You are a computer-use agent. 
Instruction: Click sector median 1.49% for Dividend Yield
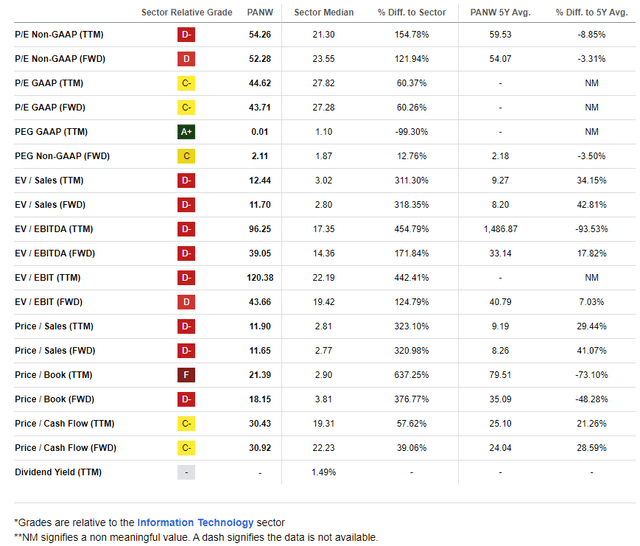[x=324, y=472]
